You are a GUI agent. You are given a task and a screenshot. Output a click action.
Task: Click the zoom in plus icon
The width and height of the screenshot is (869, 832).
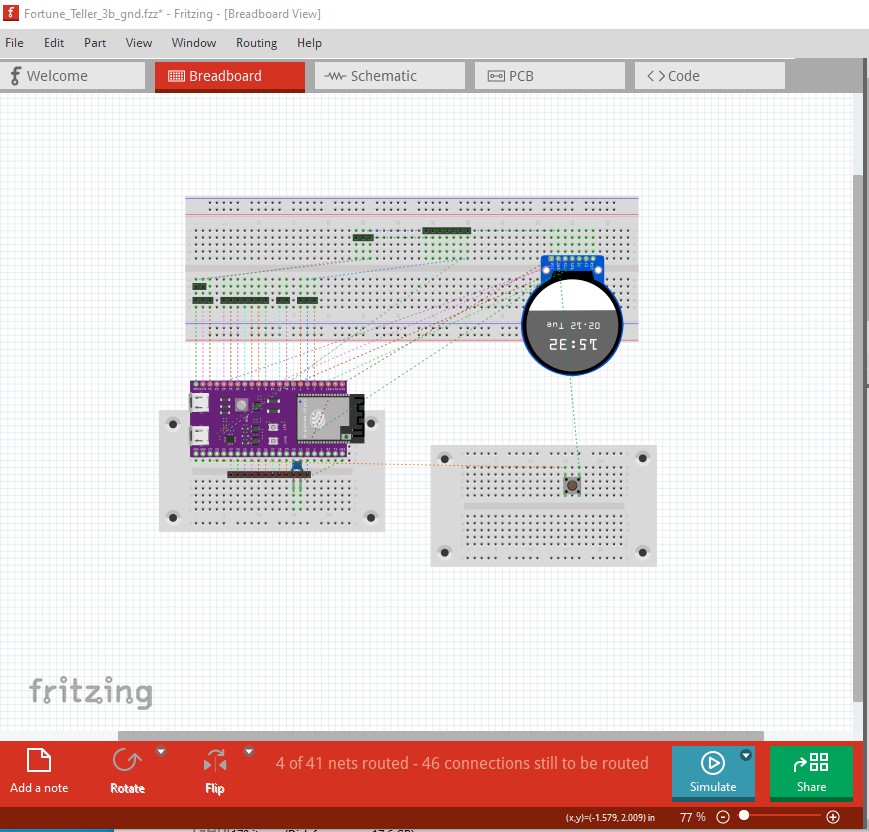coord(833,817)
